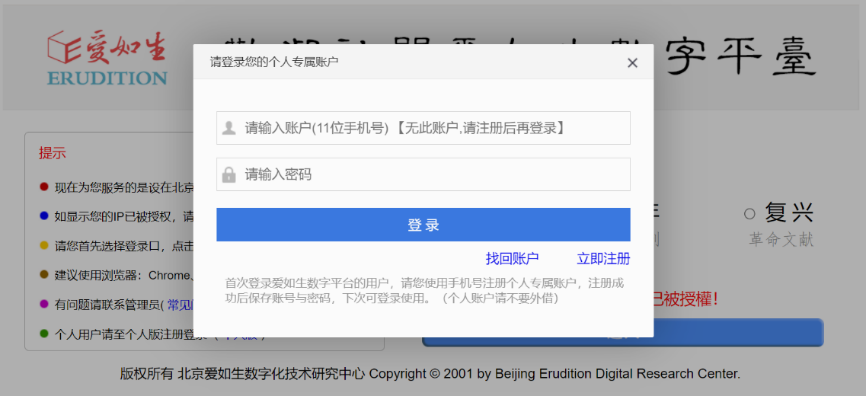Close the personal account login dialog
This screenshot has width=866, height=396.
pos(632,63)
